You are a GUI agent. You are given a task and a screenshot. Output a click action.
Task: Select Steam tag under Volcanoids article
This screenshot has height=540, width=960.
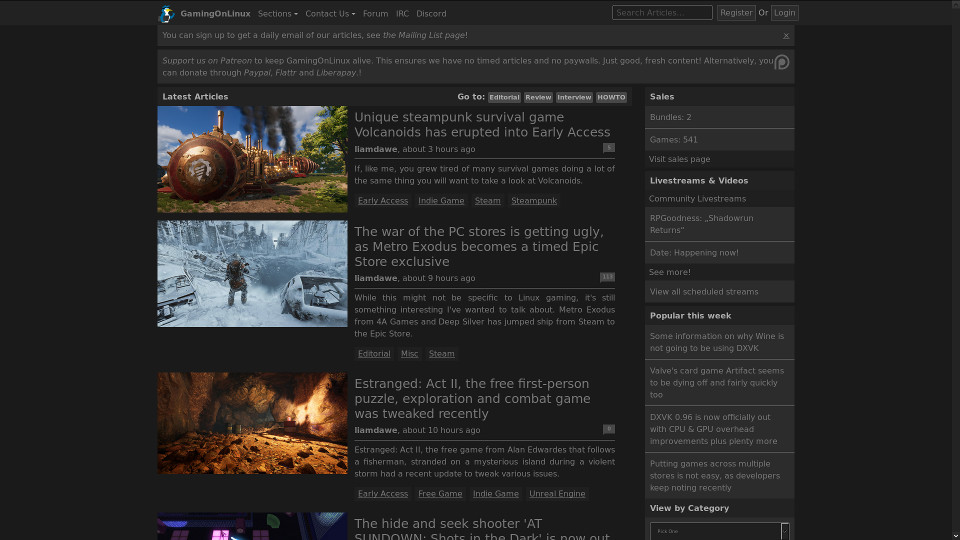[487, 201]
